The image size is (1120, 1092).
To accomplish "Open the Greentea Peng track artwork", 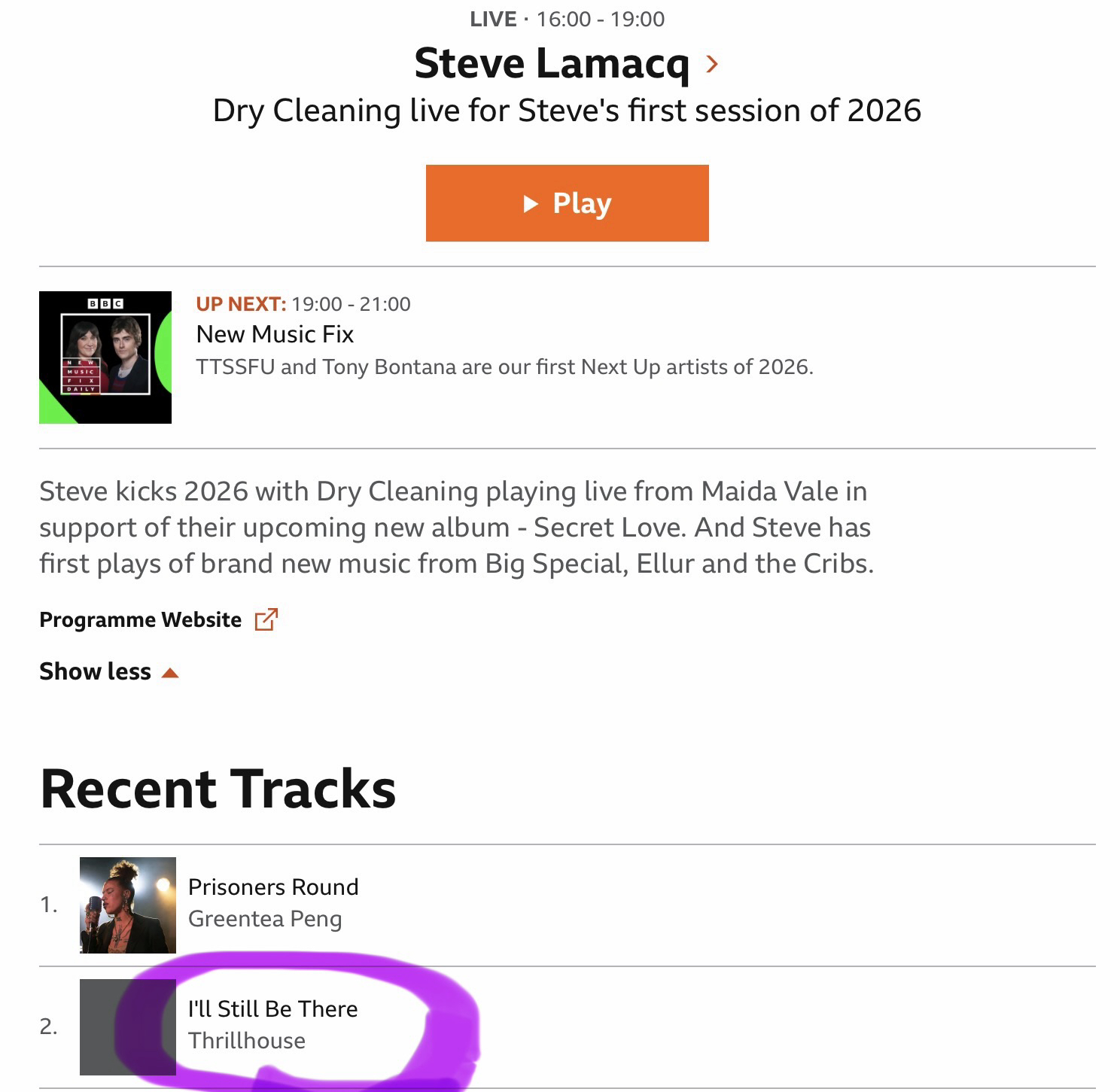I will coord(128,905).
